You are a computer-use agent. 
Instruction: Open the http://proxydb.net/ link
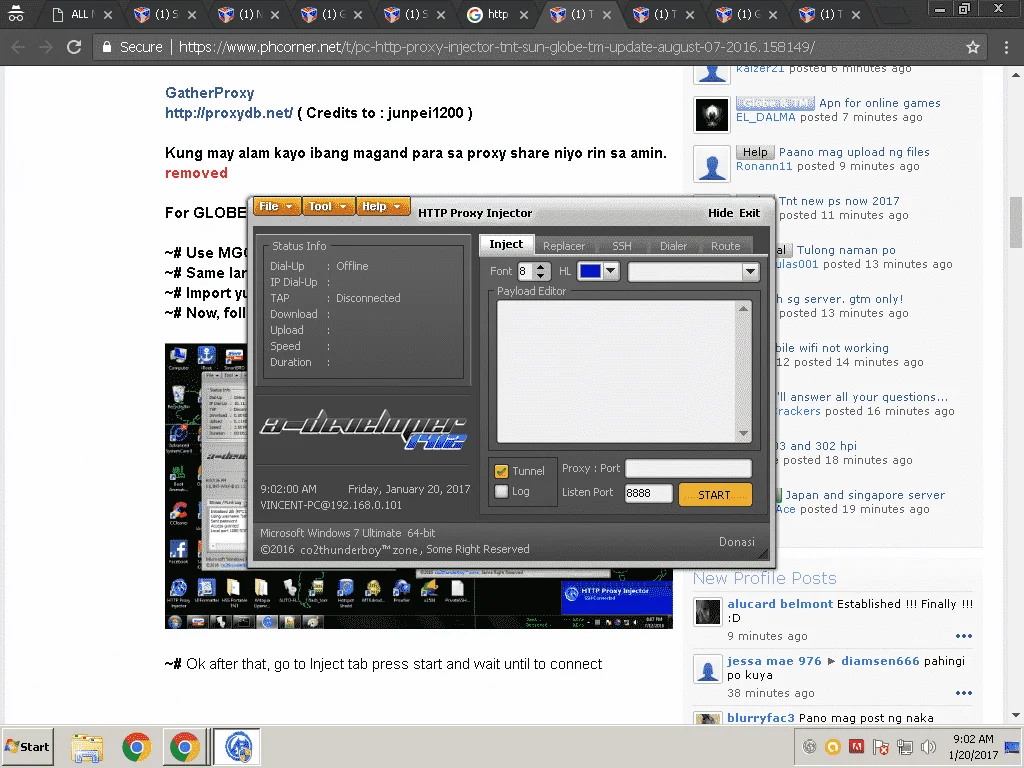(x=229, y=113)
